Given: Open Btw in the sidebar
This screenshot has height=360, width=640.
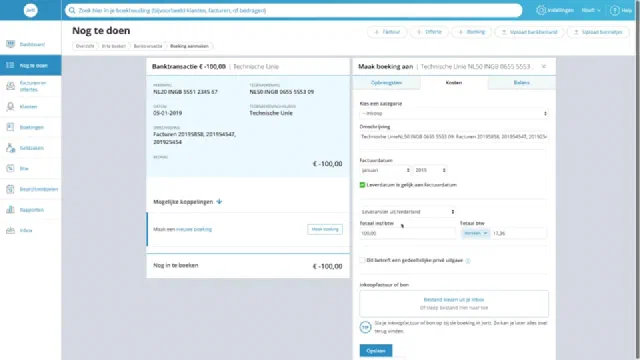Looking at the screenshot, I should coord(31,168).
